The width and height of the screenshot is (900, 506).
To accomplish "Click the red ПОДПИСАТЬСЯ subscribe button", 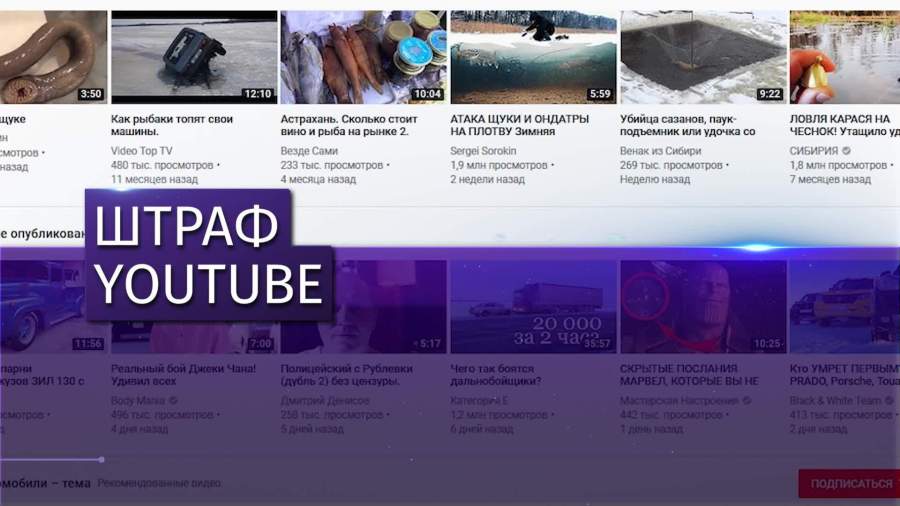I will click(x=849, y=484).
